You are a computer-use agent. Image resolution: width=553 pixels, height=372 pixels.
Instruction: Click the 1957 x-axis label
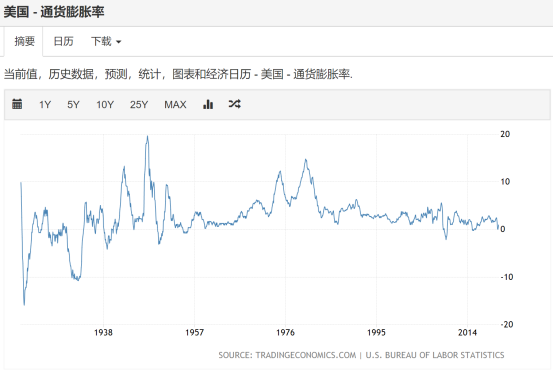[x=194, y=333]
